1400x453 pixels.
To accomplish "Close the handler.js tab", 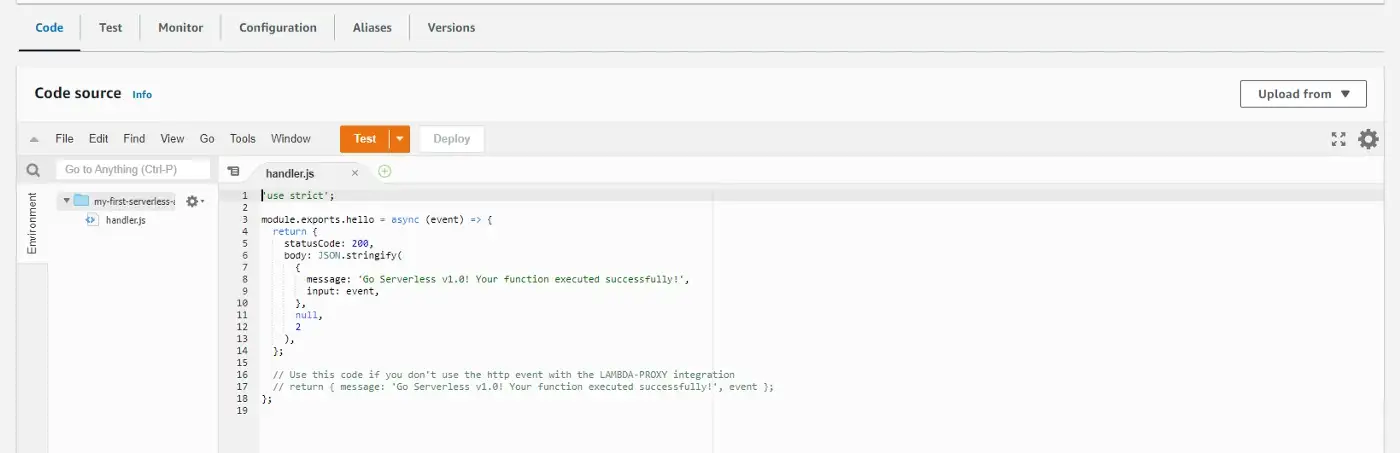I will click(355, 173).
